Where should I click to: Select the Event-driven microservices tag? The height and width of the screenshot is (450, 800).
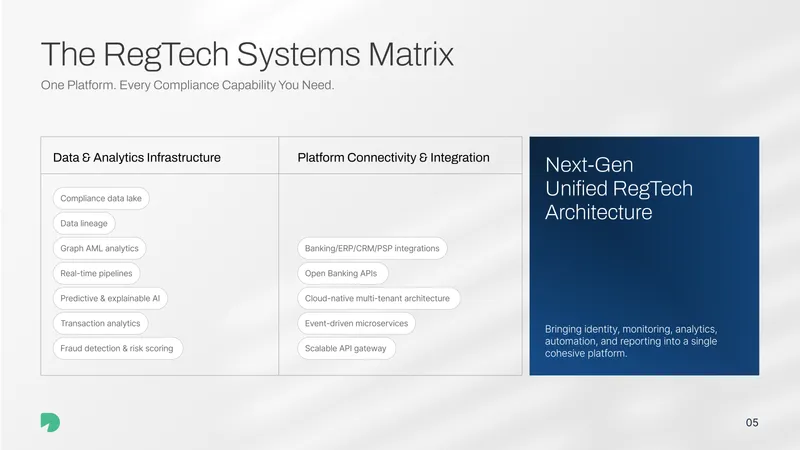[356, 323]
